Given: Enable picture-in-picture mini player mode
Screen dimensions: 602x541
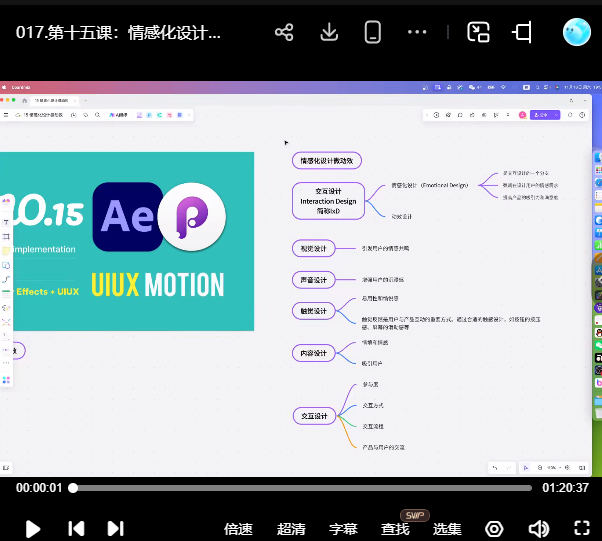Looking at the screenshot, I should point(479,32).
